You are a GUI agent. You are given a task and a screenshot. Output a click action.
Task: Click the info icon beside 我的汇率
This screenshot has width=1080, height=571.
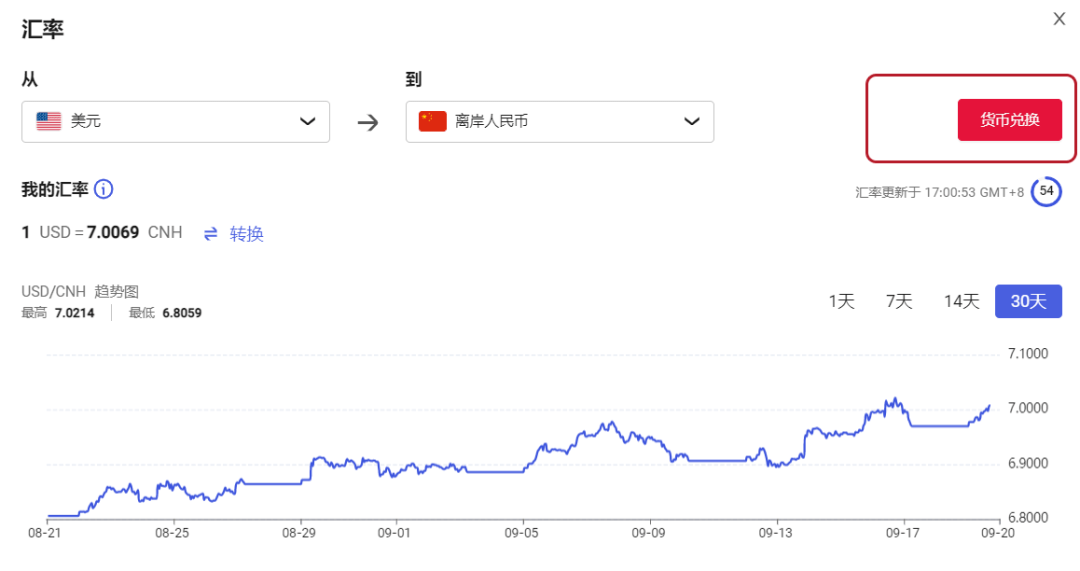103,189
